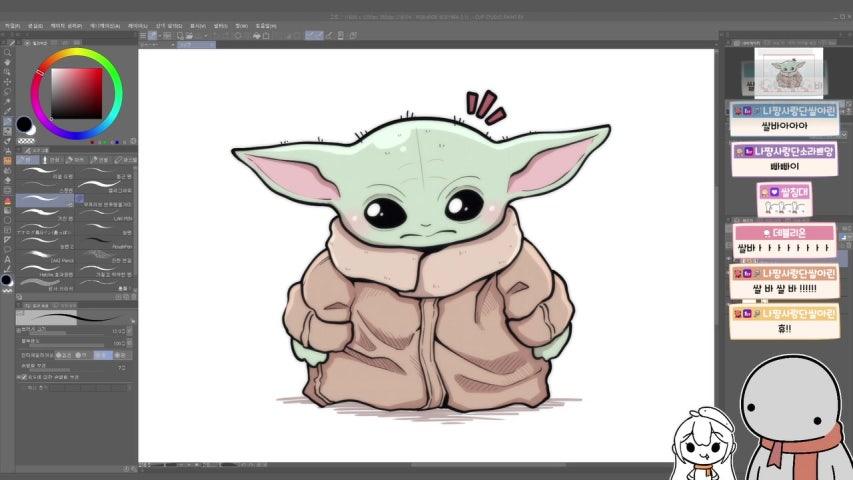Switch to the highlighted canvas tab
The width and height of the screenshot is (853, 480).
196,45
